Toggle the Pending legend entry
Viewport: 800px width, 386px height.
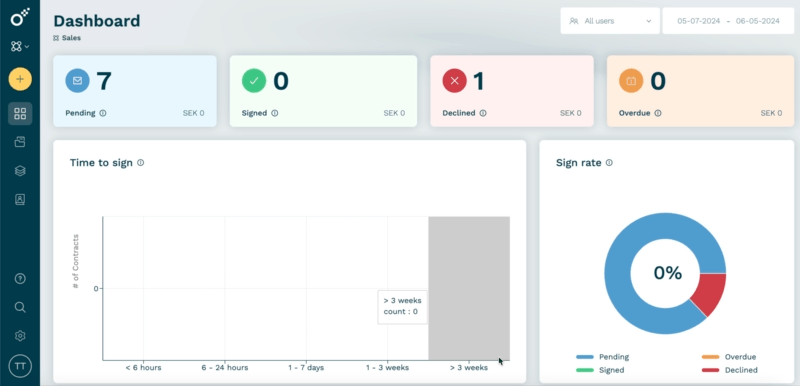point(603,357)
